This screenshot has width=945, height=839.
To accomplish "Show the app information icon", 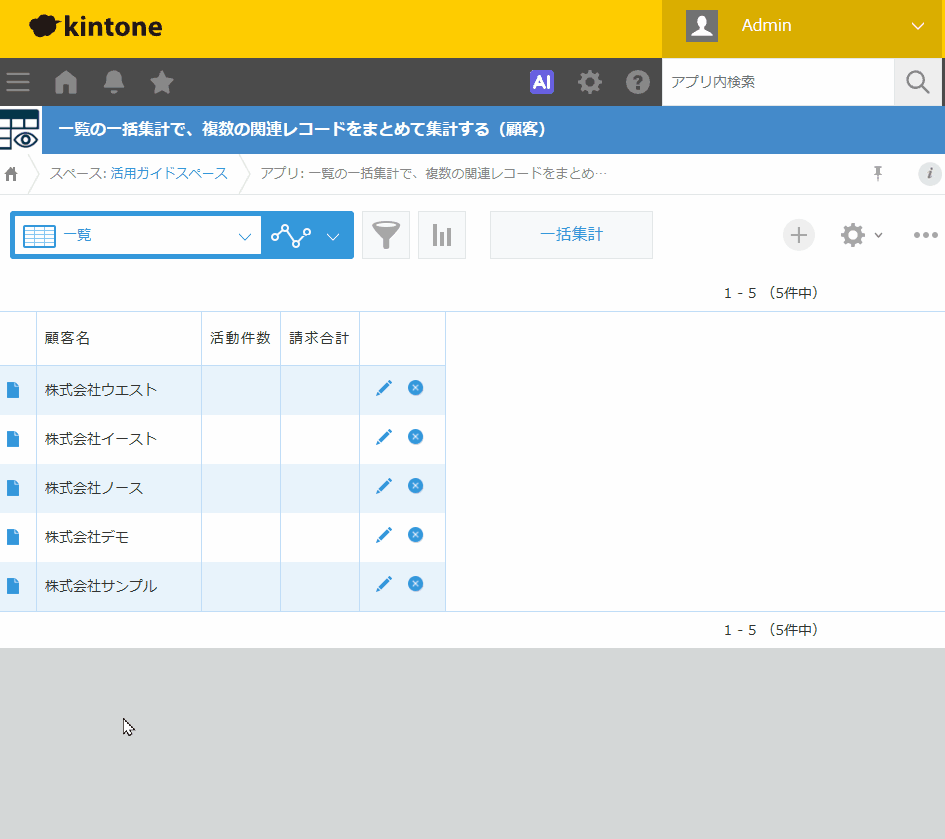I will (930, 174).
